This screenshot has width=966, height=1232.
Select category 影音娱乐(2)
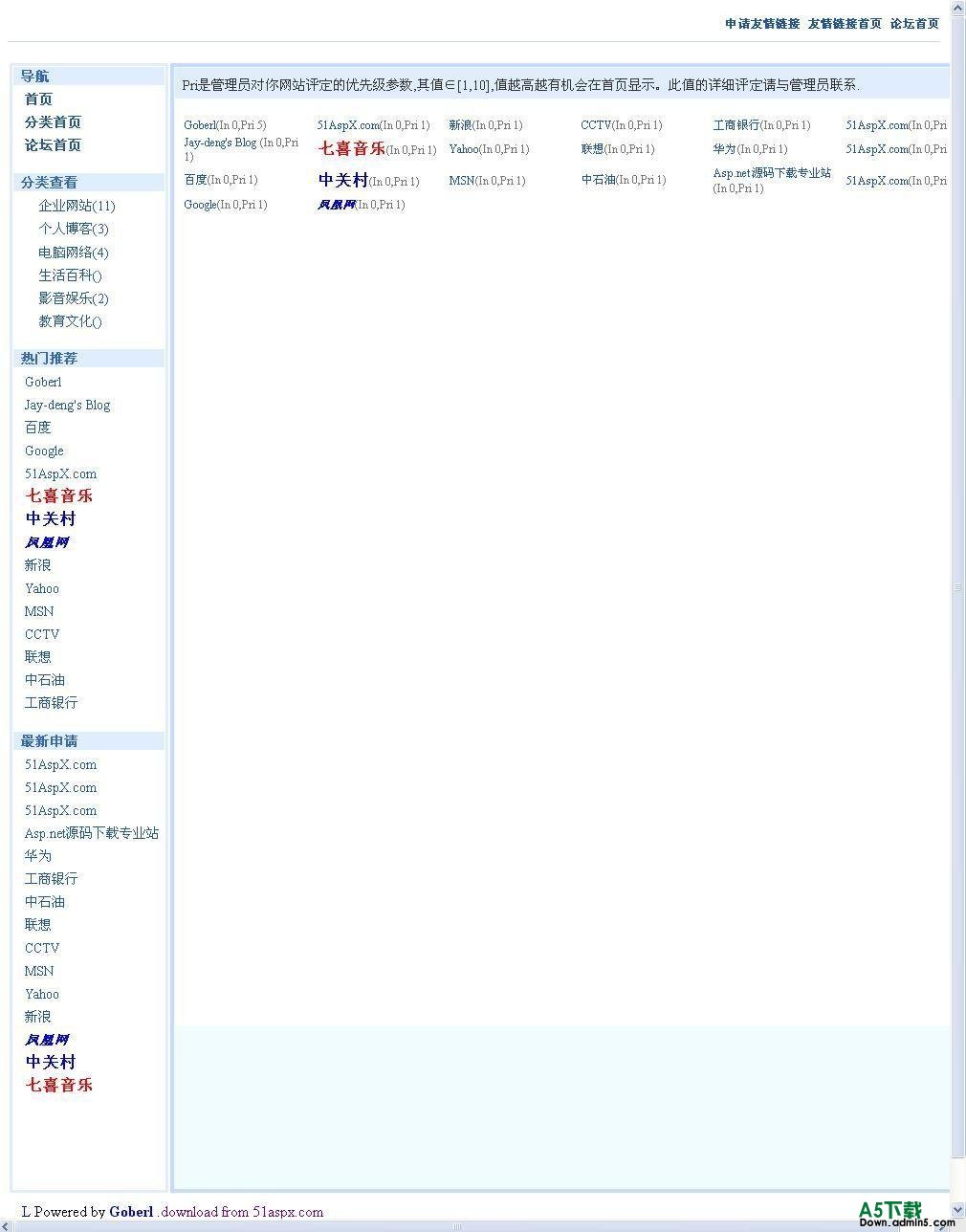click(74, 298)
